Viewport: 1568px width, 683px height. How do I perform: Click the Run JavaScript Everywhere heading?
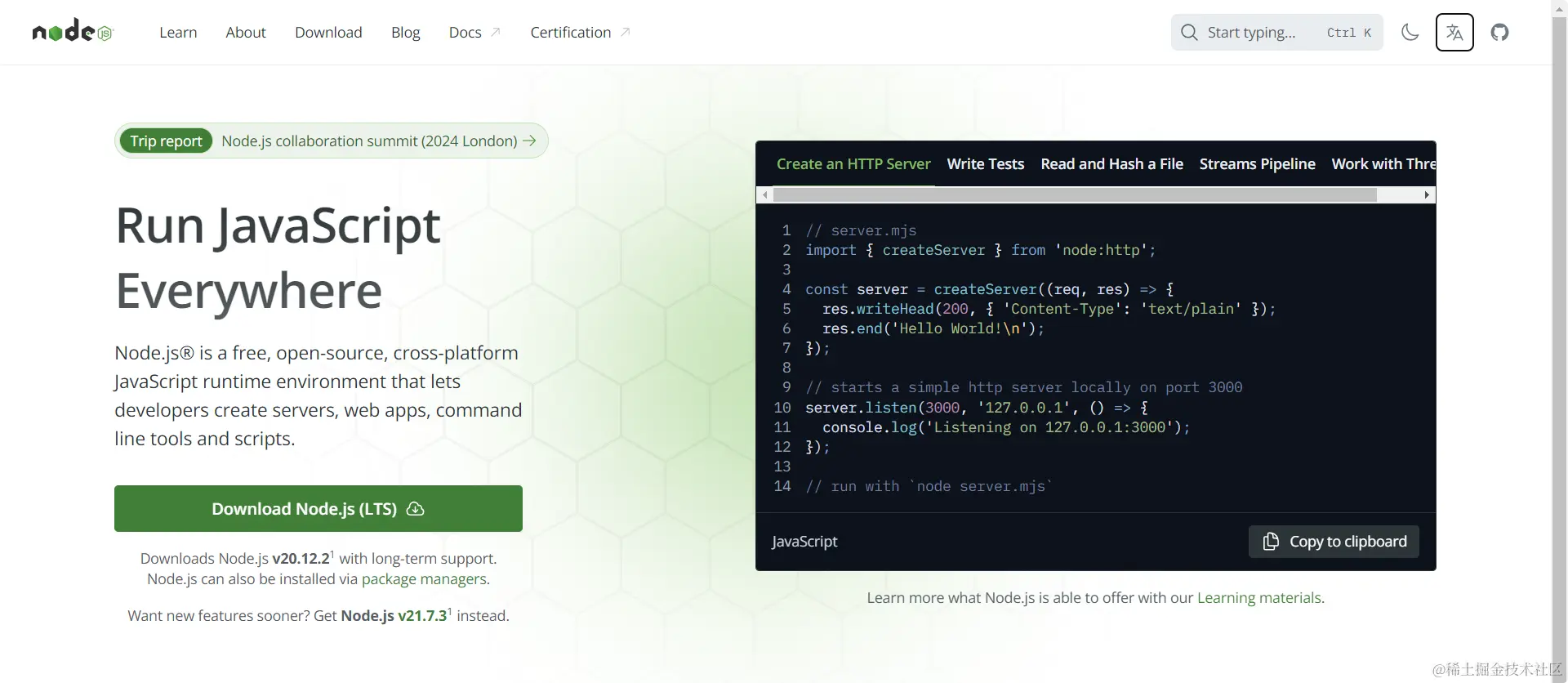278,257
